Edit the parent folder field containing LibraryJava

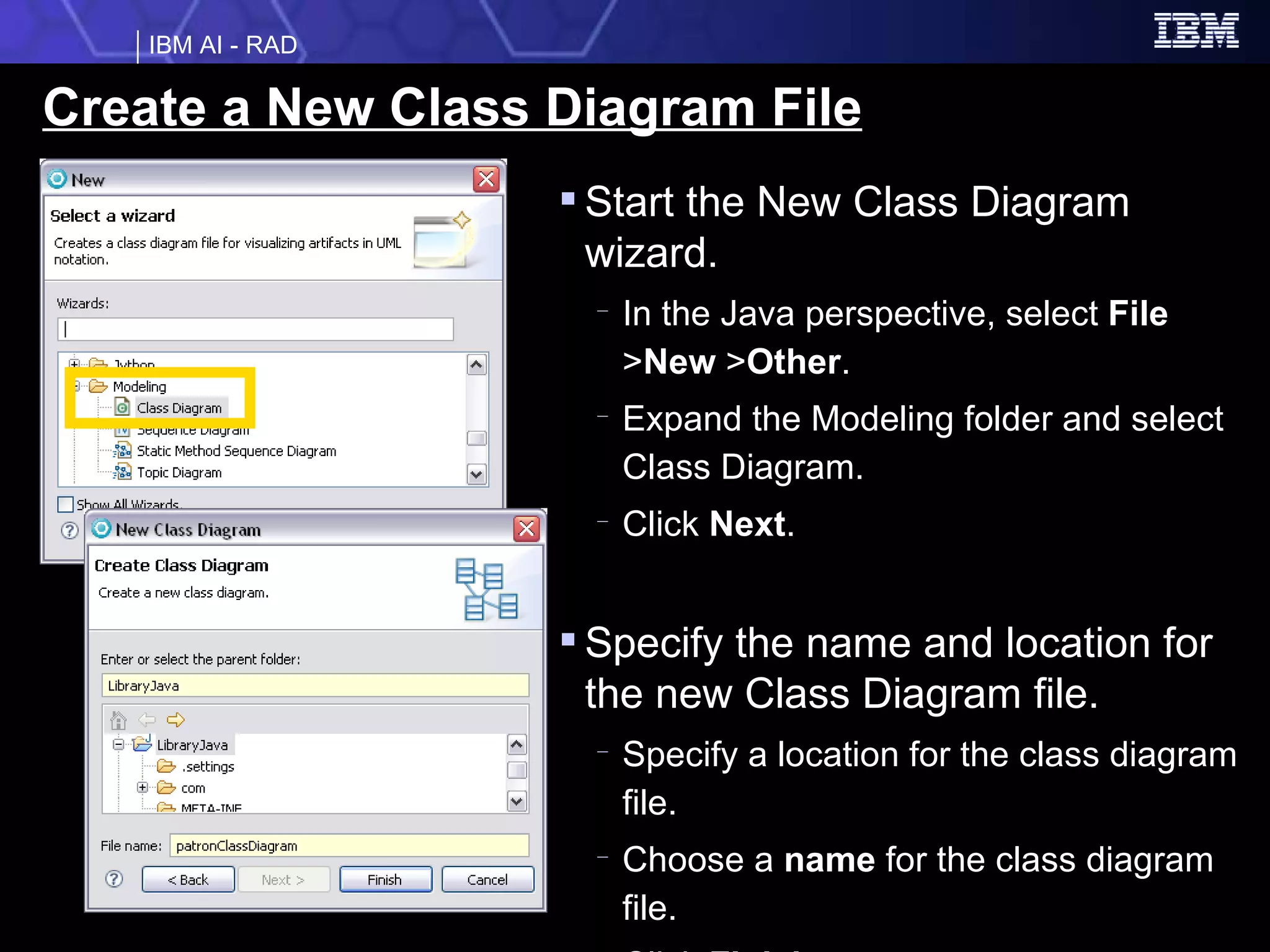[315, 685]
